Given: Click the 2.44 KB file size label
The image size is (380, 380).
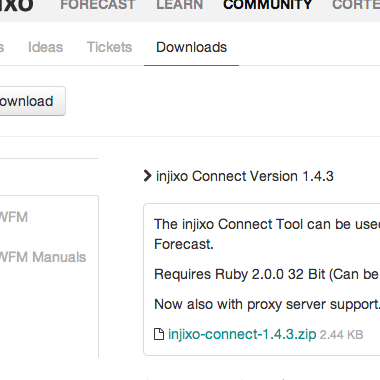Looking at the screenshot, I should 341,335.
